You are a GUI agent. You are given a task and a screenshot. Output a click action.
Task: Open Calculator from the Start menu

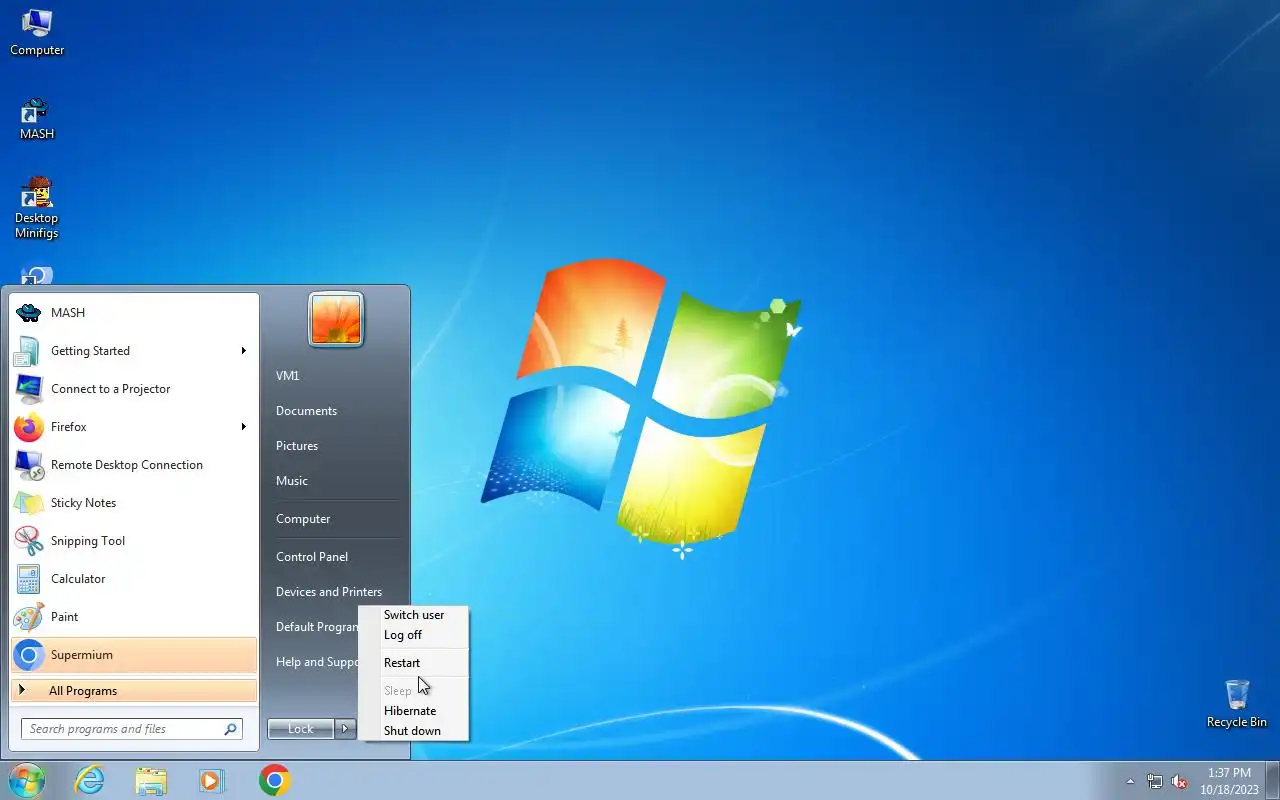pos(134,579)
